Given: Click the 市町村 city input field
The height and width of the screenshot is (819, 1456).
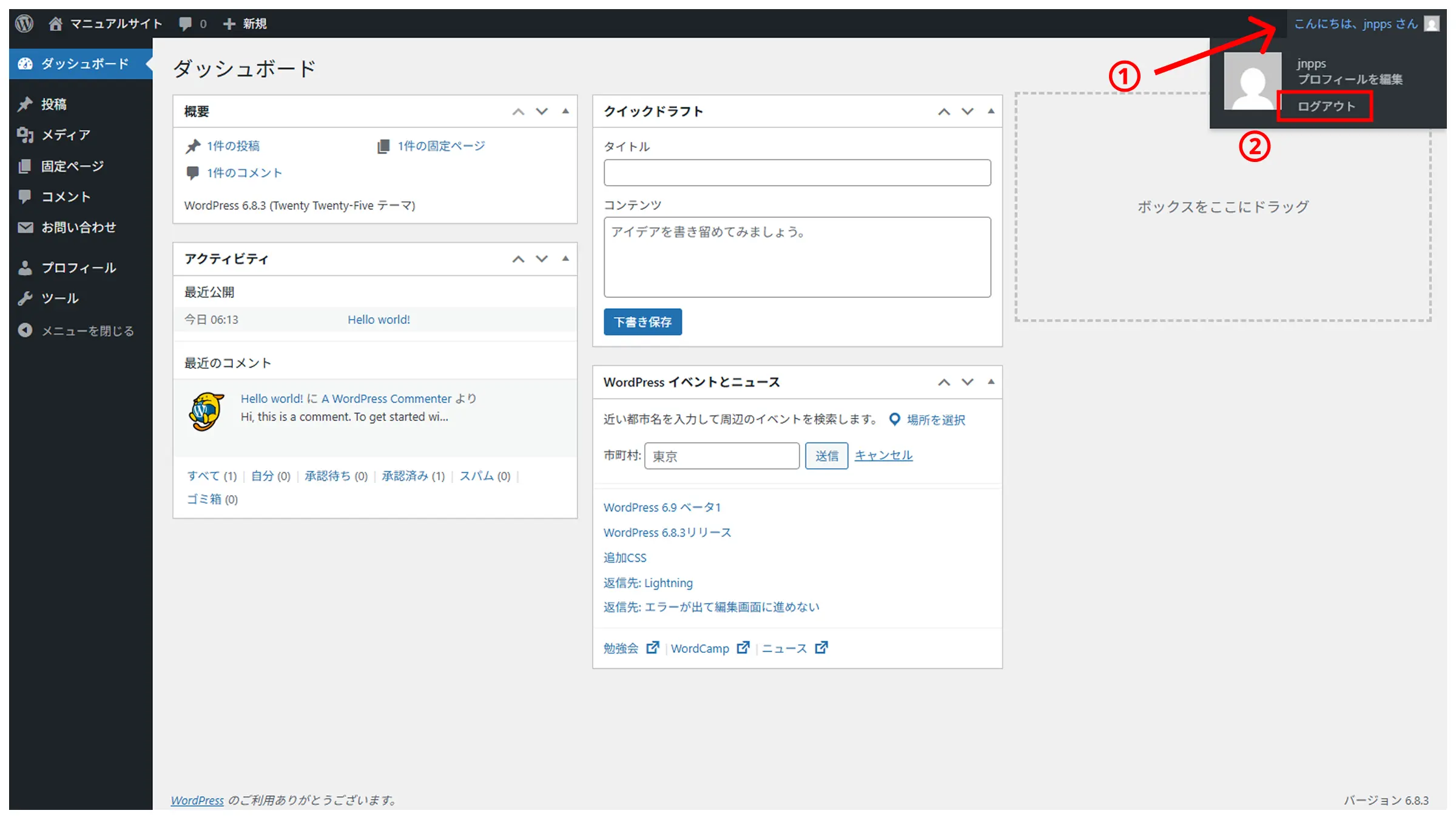Looking at the screenshot, I should pyautogui.click(x=721, y=456).
